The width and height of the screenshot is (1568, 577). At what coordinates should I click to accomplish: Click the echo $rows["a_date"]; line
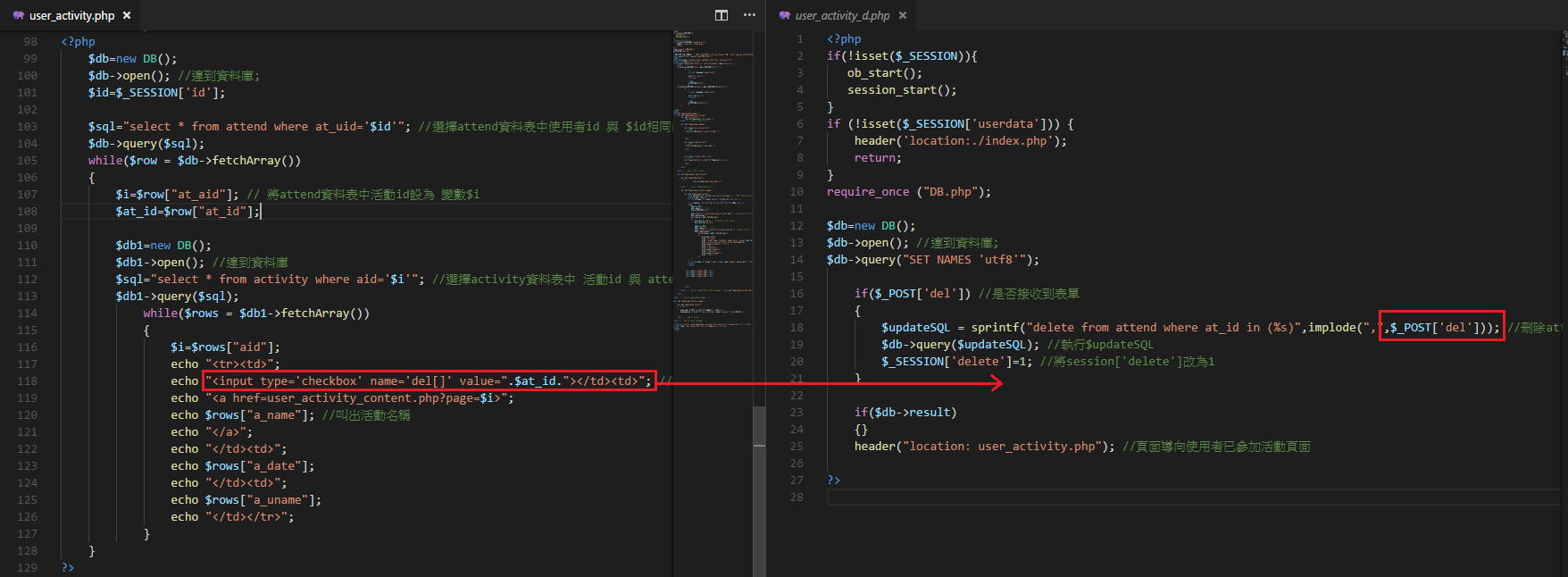[x=242, y=466]
